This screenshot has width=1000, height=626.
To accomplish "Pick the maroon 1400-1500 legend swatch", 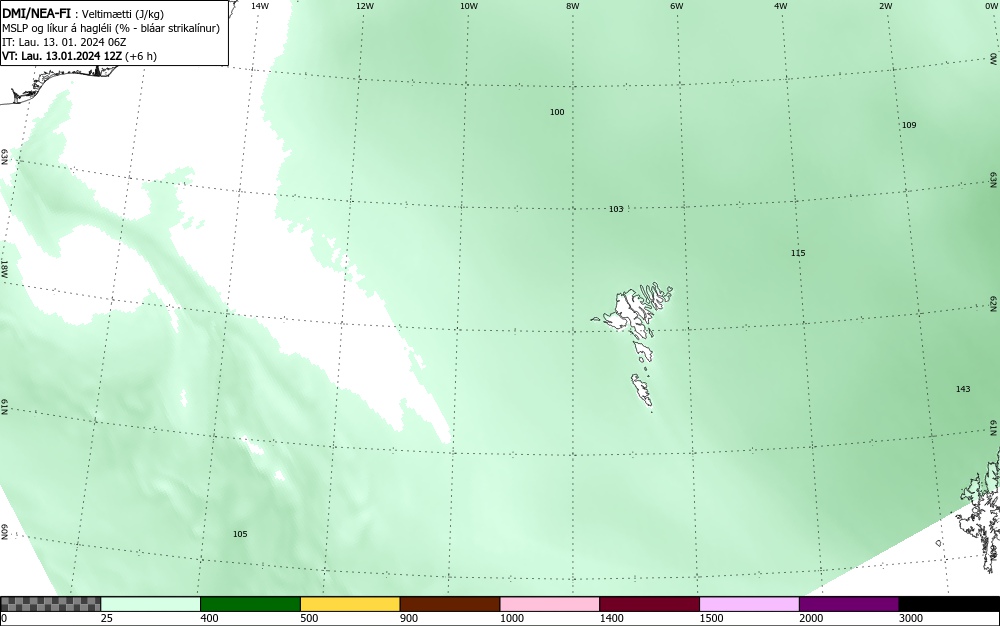I will click(x=649, y=604).
